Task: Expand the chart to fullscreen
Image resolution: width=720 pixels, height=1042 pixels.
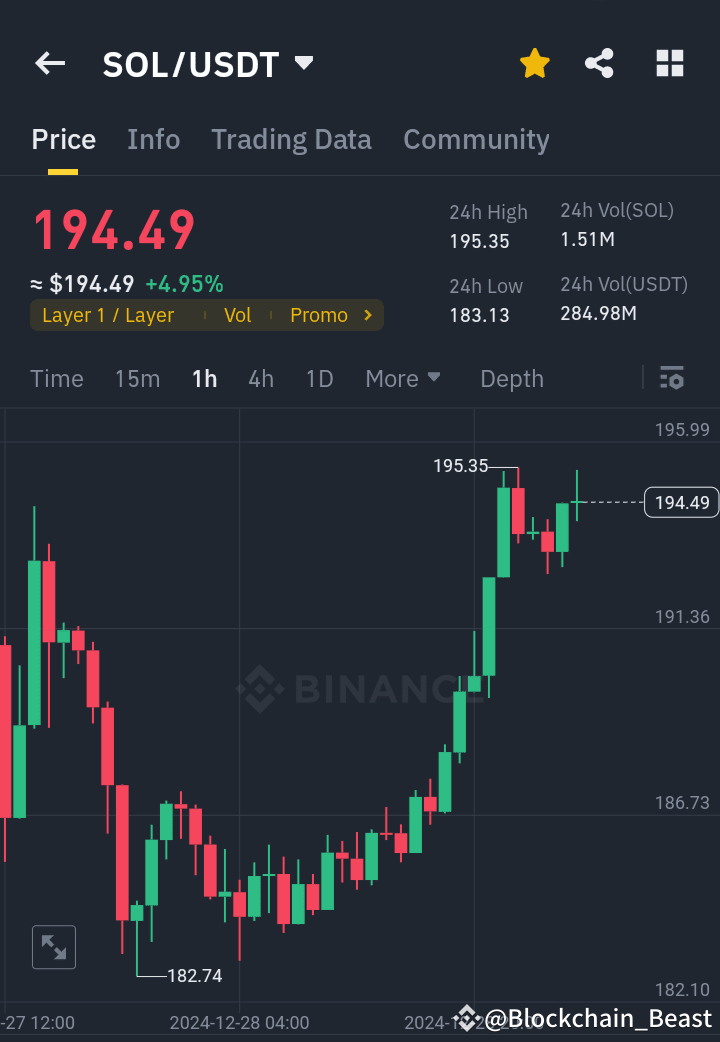Action: tap(53, 947)
